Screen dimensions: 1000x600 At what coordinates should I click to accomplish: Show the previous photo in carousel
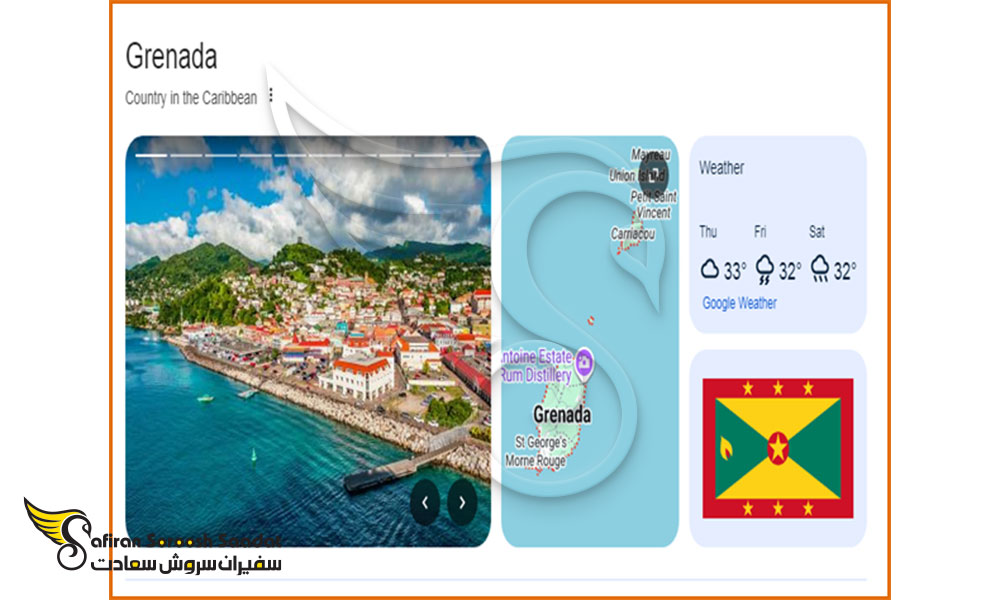pyautogui.click(x=425, y=503)
